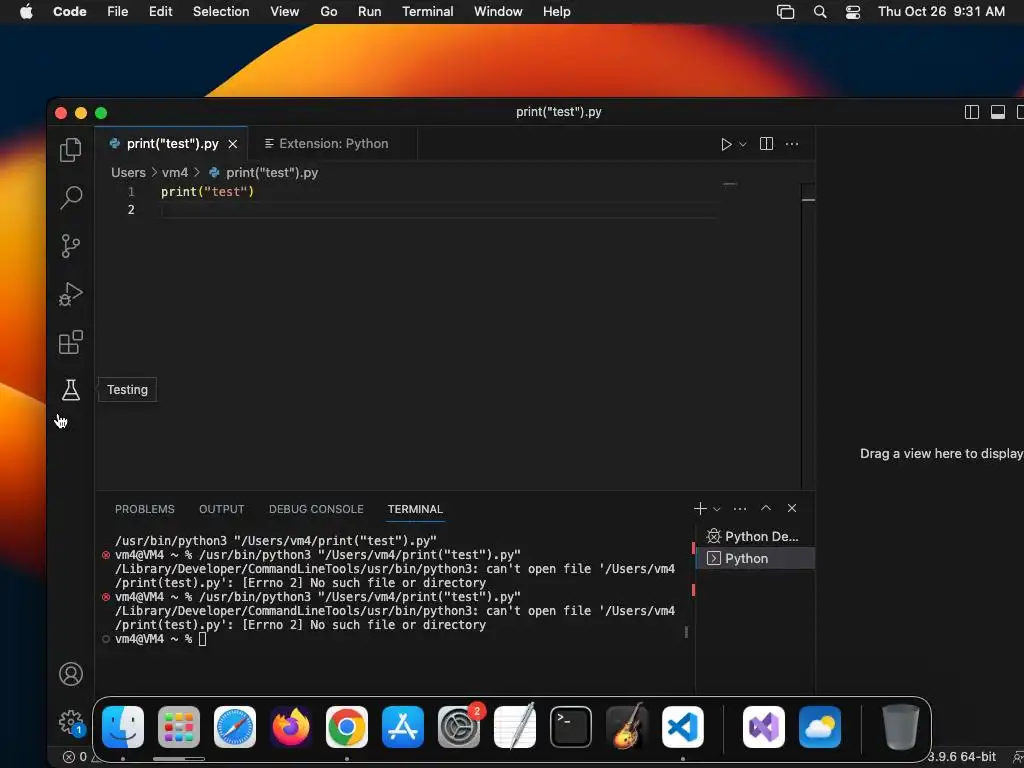Switch to the TERMINAL panel tab
This screenshot has height=768, width=1024.
pyautogui.click(x=415, y=509)
